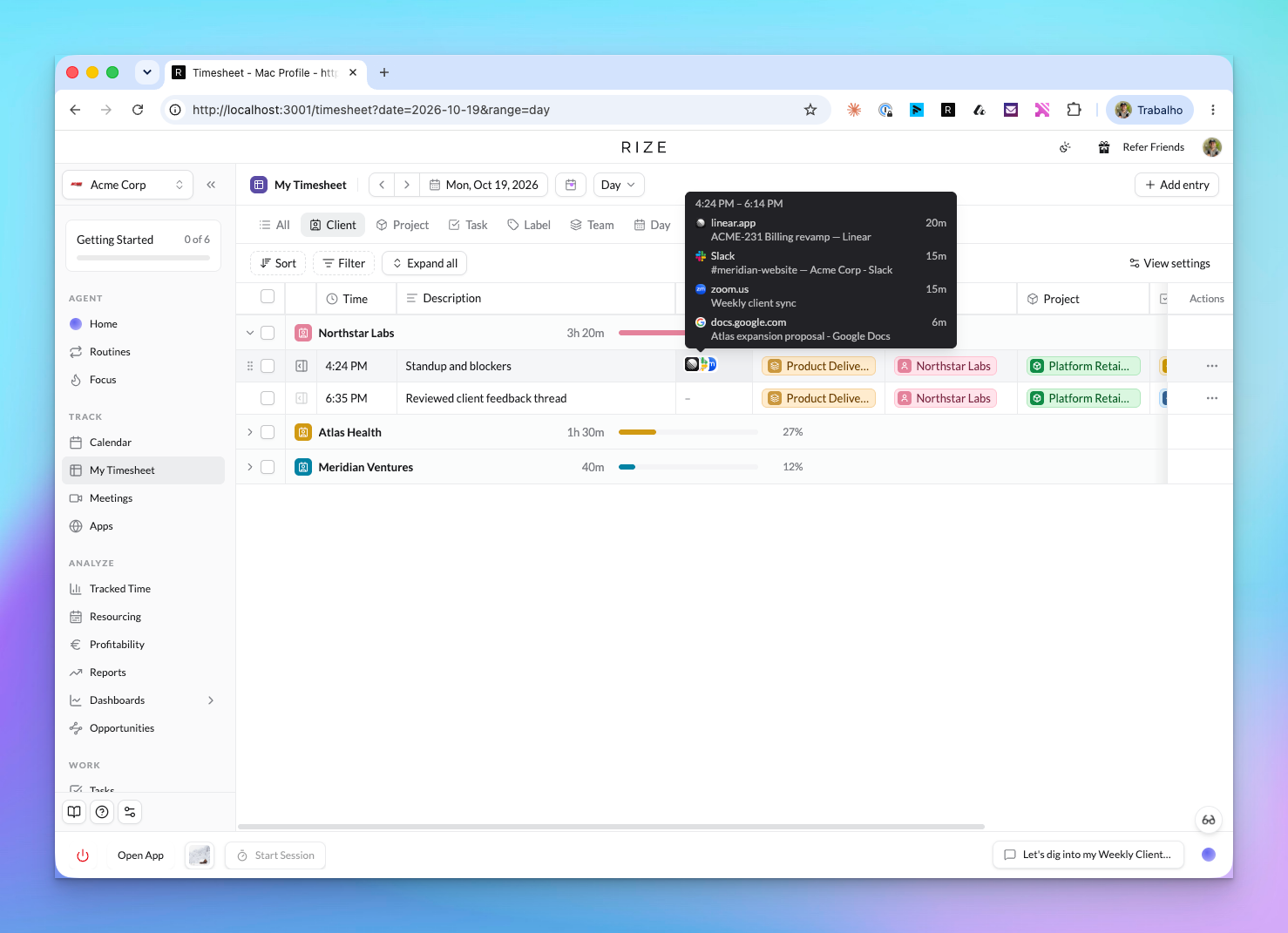This screenshot has width=1288, height=933.
Task: Open the gift icon beside Refer Friends
Action: [x=1104, y=147]
